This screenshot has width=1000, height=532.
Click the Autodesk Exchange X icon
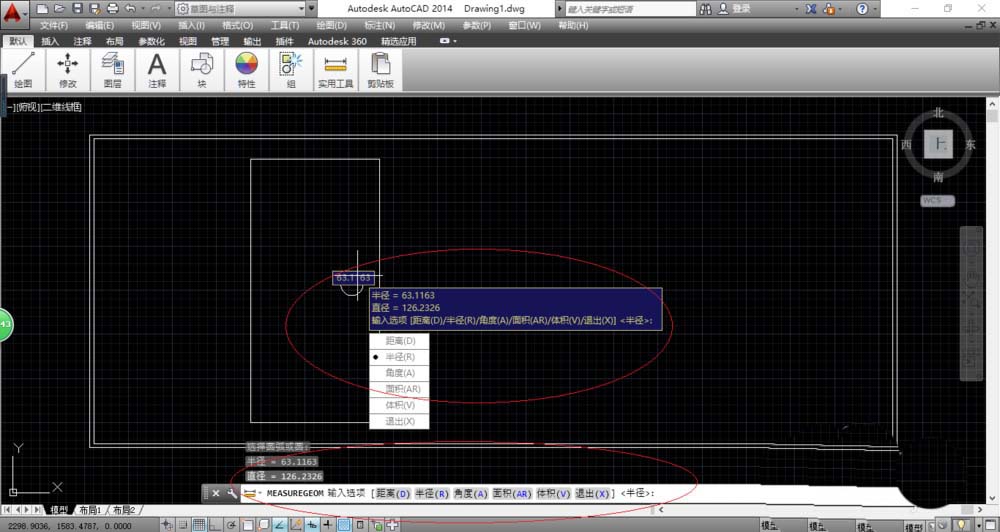[x=811, y=9]
